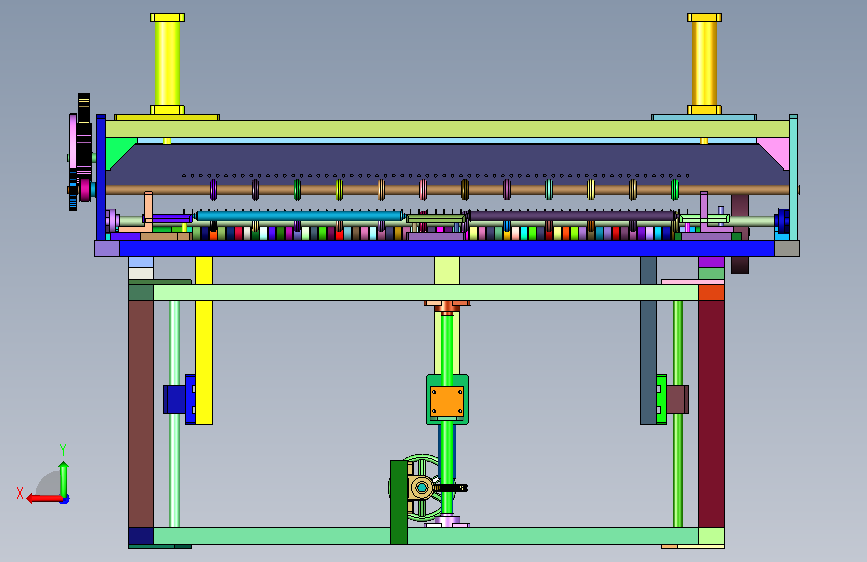Select the green triangular gusset at top left
Viewport: 867px width, 562px height.
pos(118,150)
